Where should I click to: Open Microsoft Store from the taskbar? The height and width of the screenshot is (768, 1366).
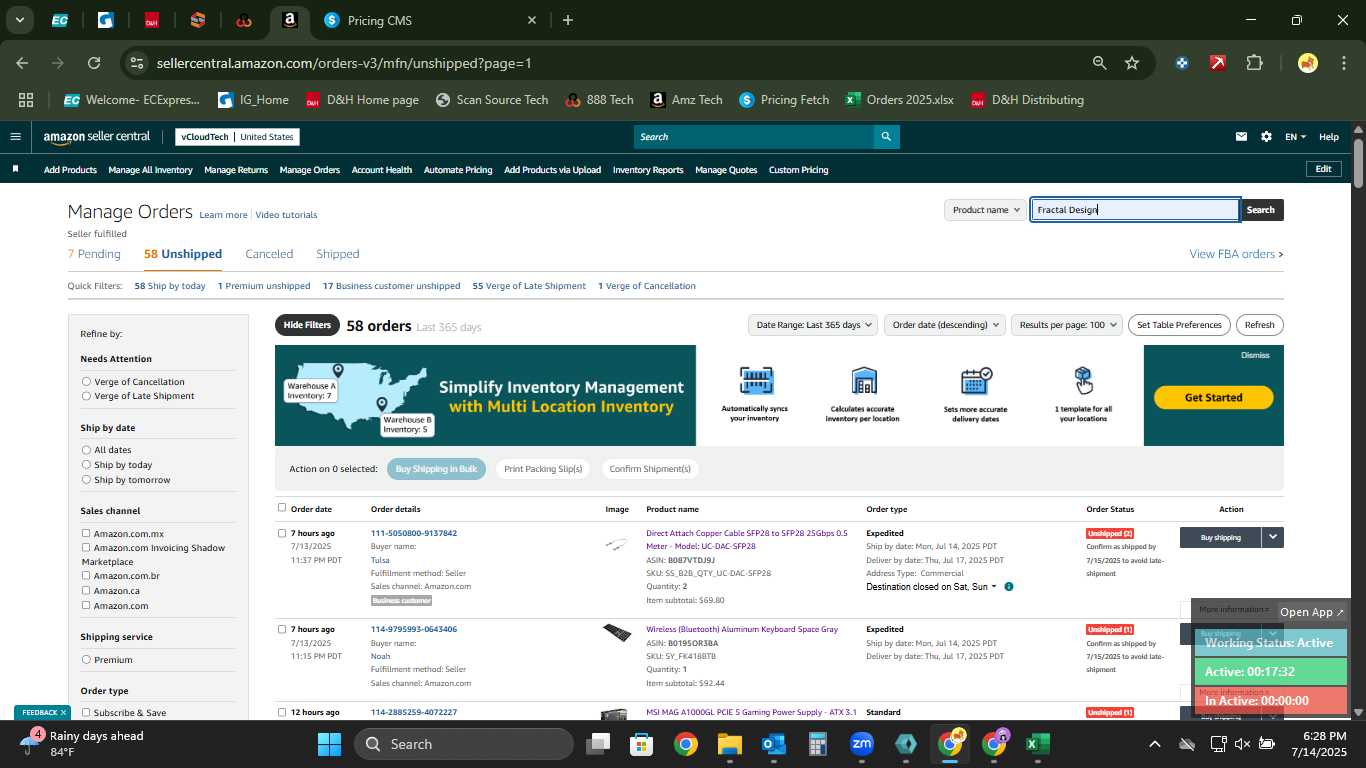(x=641, y=744)
